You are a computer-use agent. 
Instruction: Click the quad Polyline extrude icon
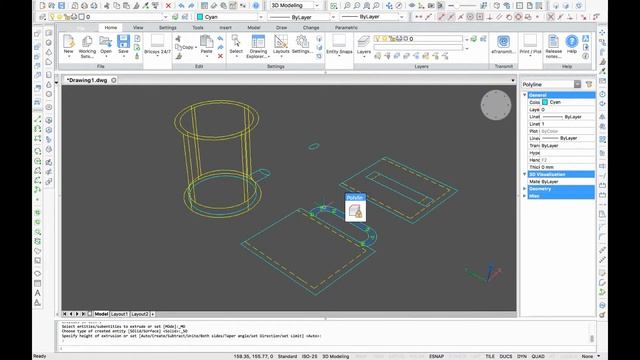[x=355, y=211]
